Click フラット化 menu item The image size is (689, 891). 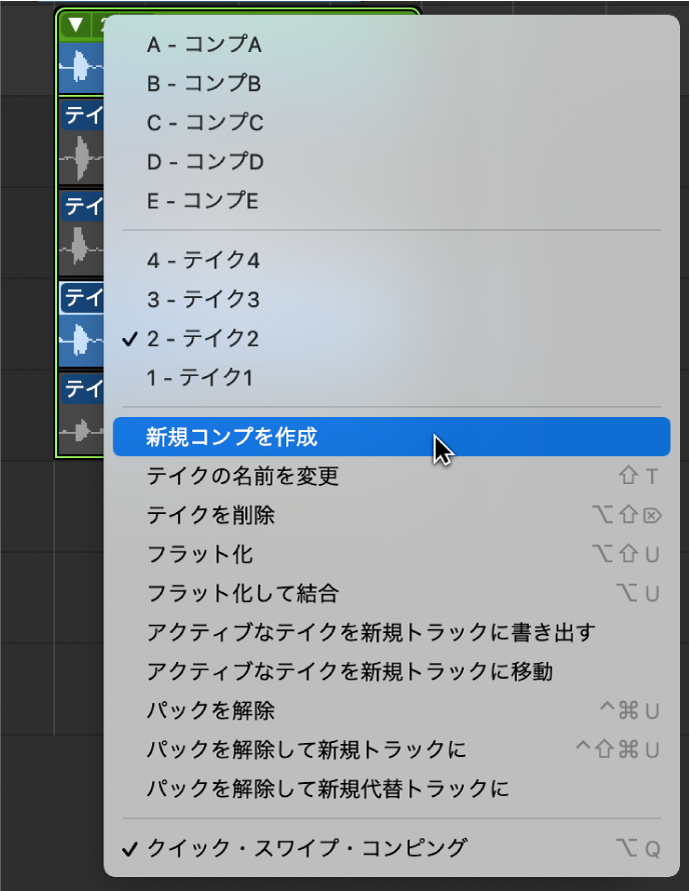point(391,554)
